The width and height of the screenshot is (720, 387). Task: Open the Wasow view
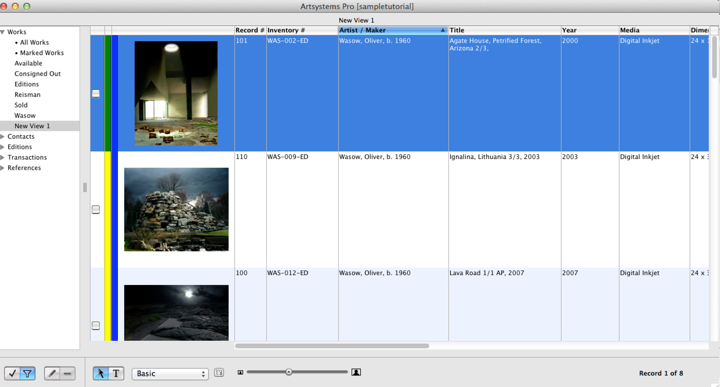(25, 116)
